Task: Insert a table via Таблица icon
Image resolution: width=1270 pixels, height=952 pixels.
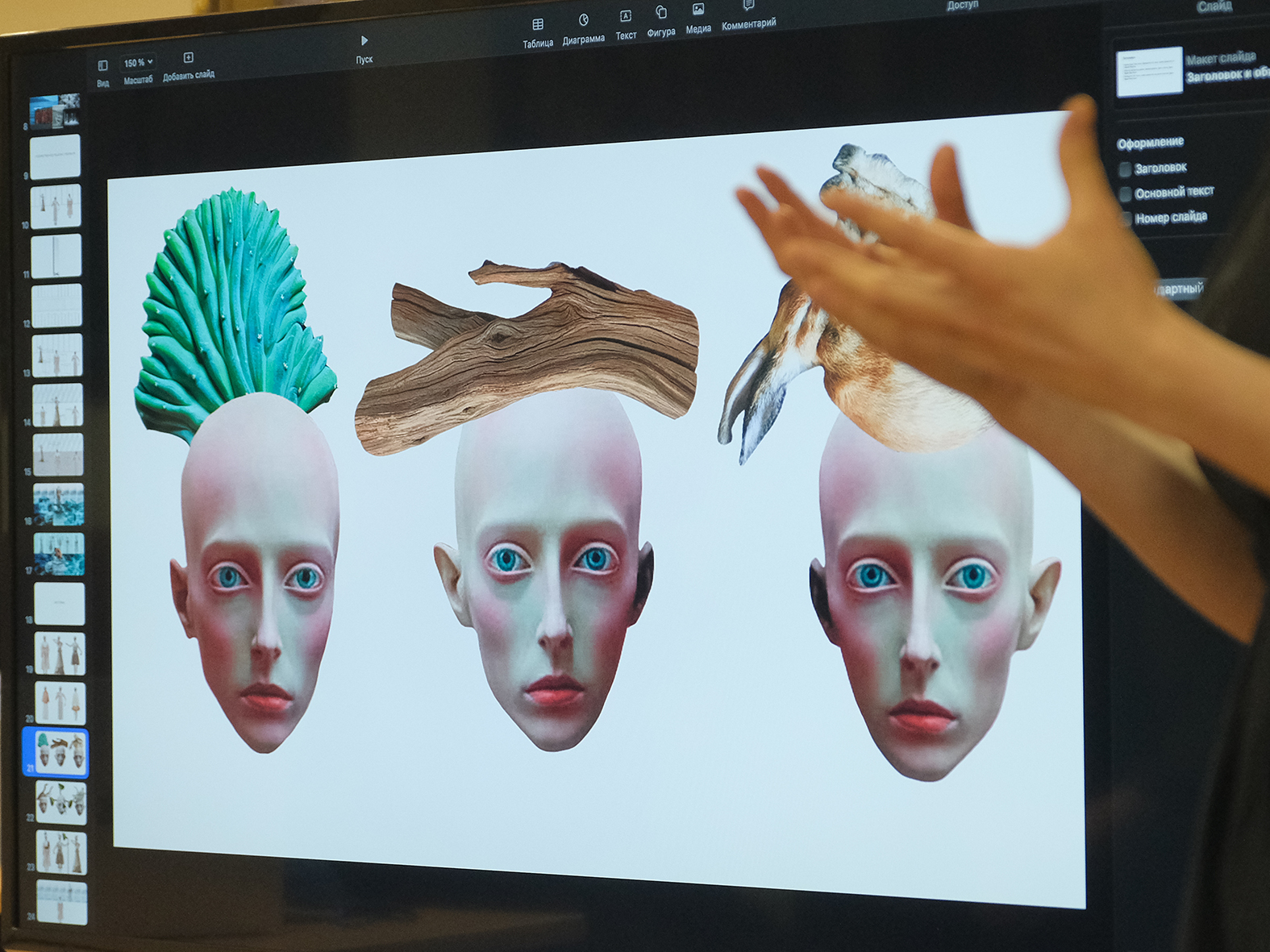Action: click(x=538, y=25)
